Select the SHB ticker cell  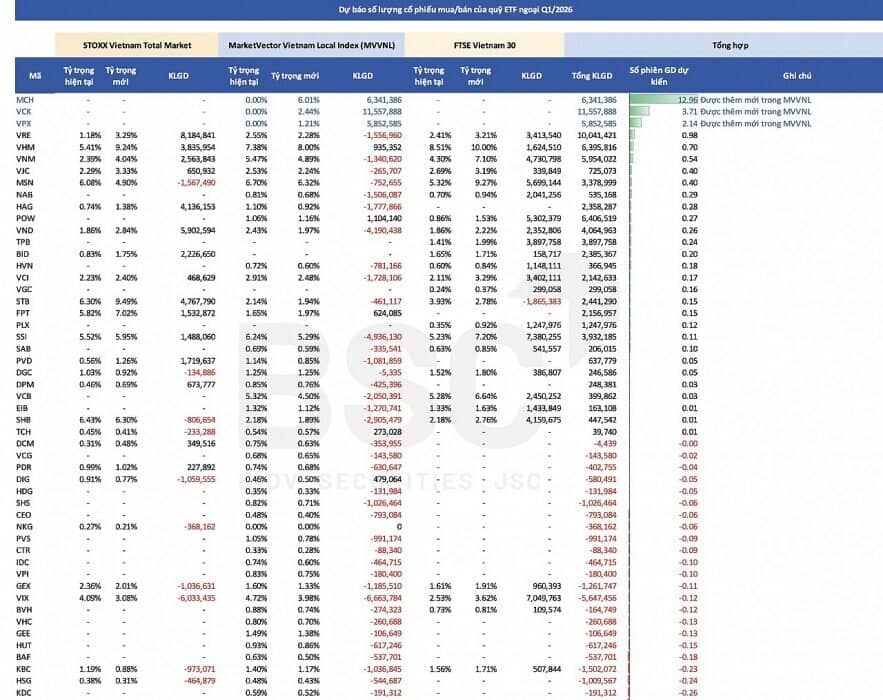click(x=24, y=420)
